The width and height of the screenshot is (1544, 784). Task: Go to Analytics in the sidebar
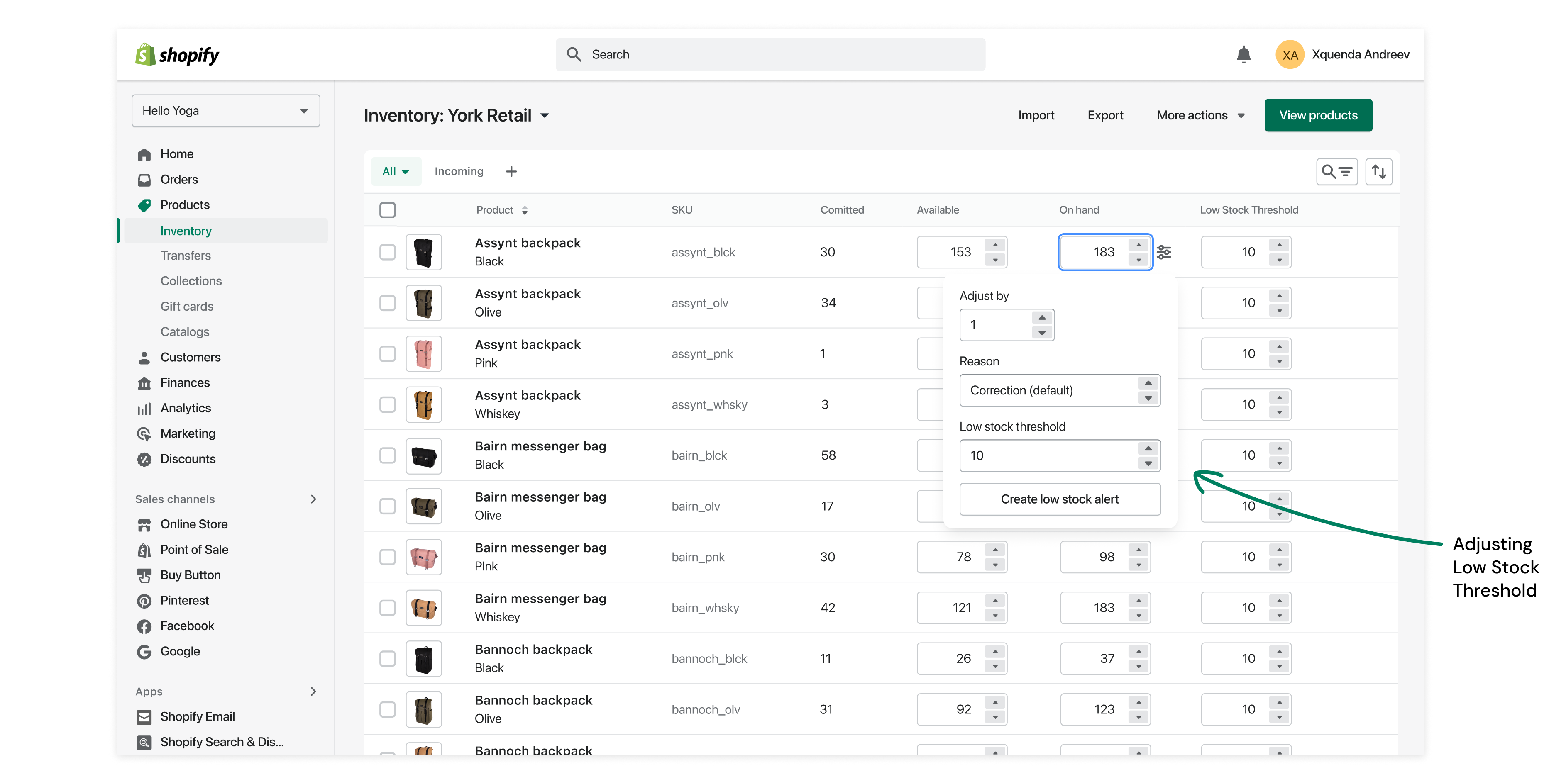click(185, 408)
